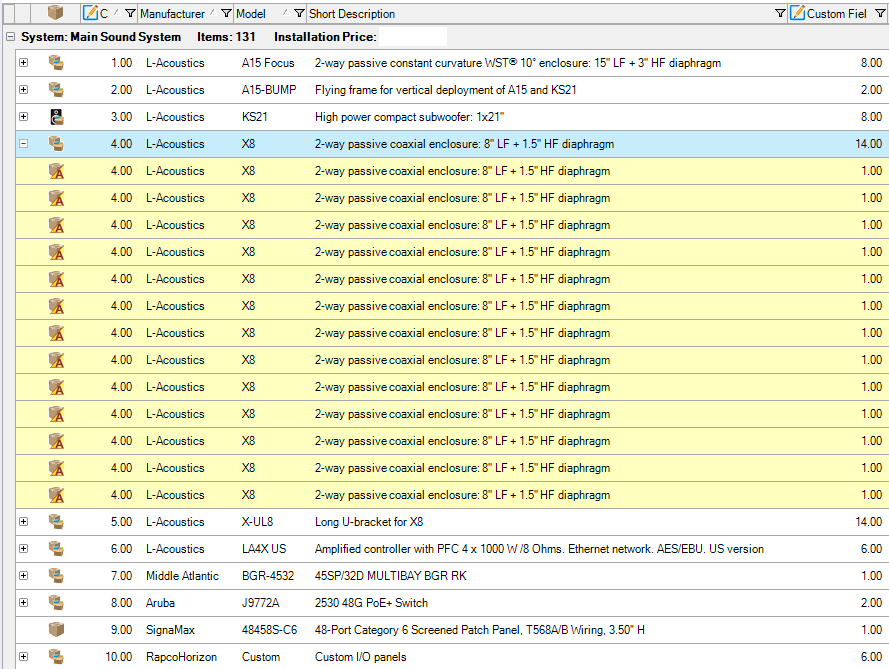
Task: Select the RapcoHorizon Custom I/O panels row
Action: [400, 657]
